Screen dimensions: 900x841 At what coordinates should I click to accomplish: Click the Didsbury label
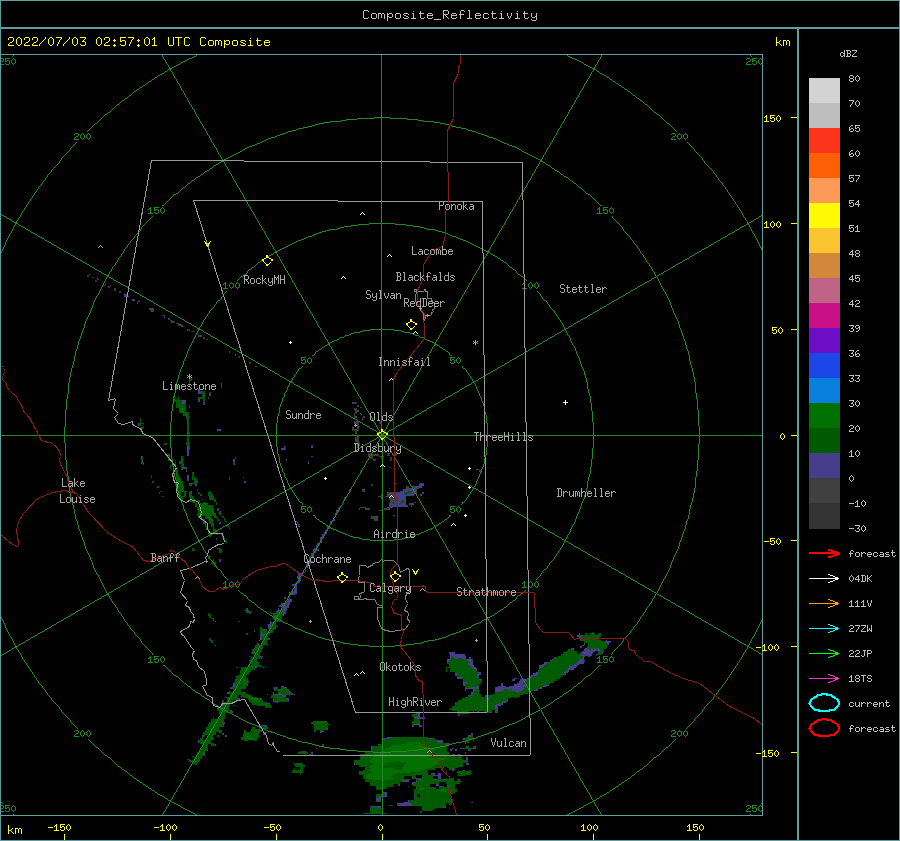click(x=377, y=448)
